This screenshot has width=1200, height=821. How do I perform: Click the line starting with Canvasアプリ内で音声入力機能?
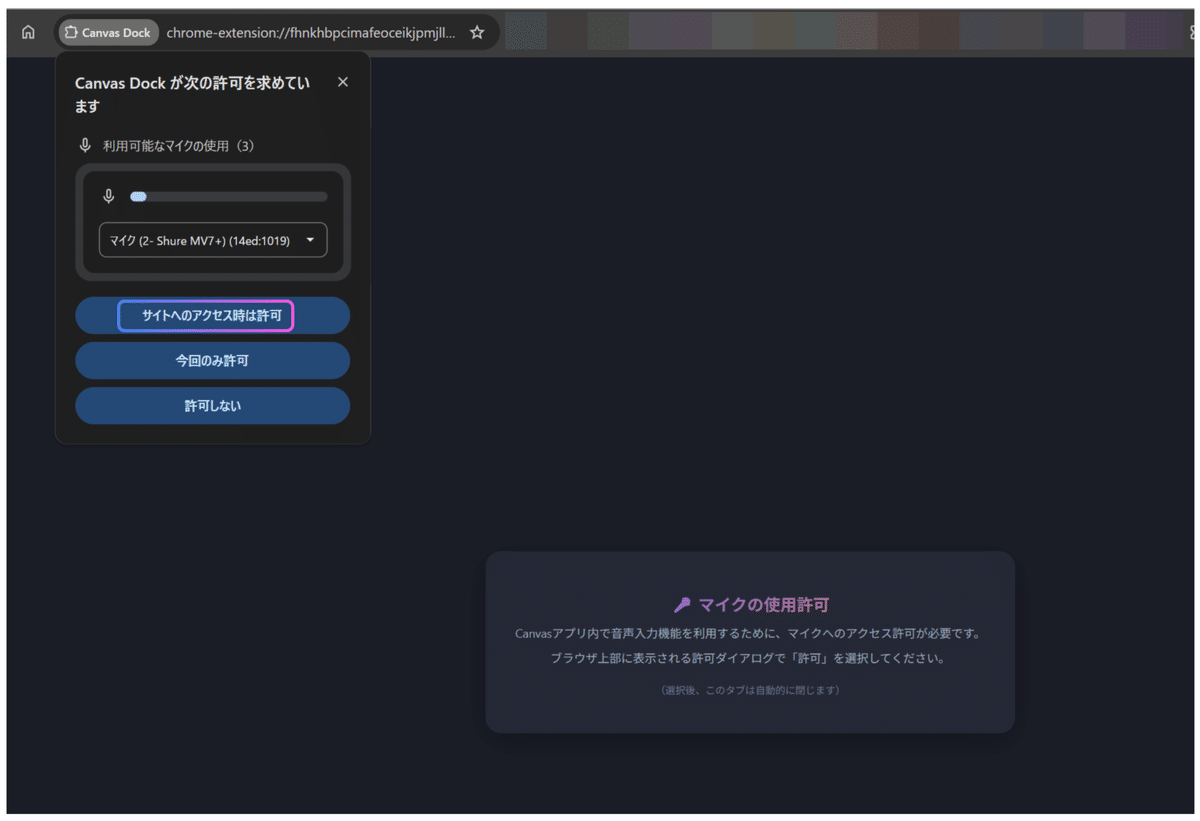pyautogui.click(x=749, y=633)
